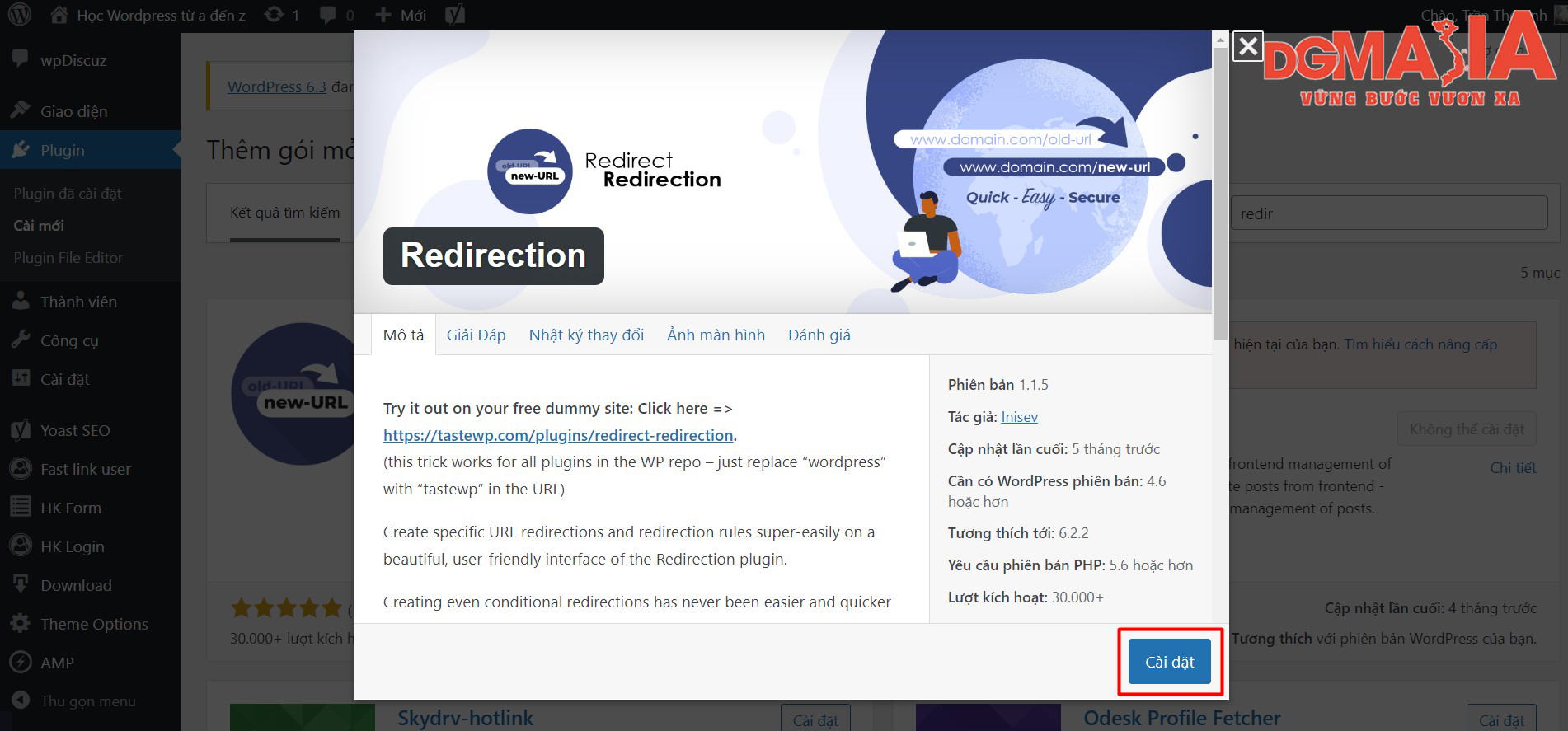Open the Giải Đáp tab
Viewport: 1568px width, 731px height.
[x=476, y=335]
